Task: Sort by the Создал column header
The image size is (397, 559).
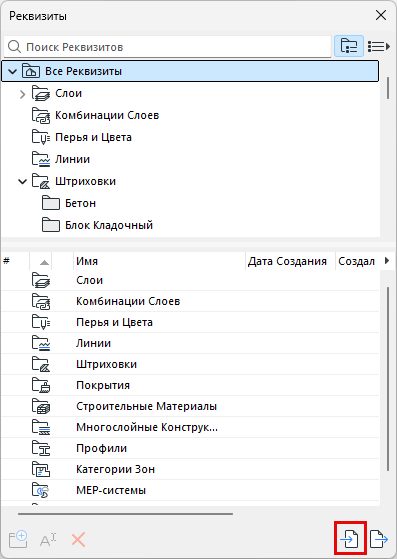Action: click(357, 261)
